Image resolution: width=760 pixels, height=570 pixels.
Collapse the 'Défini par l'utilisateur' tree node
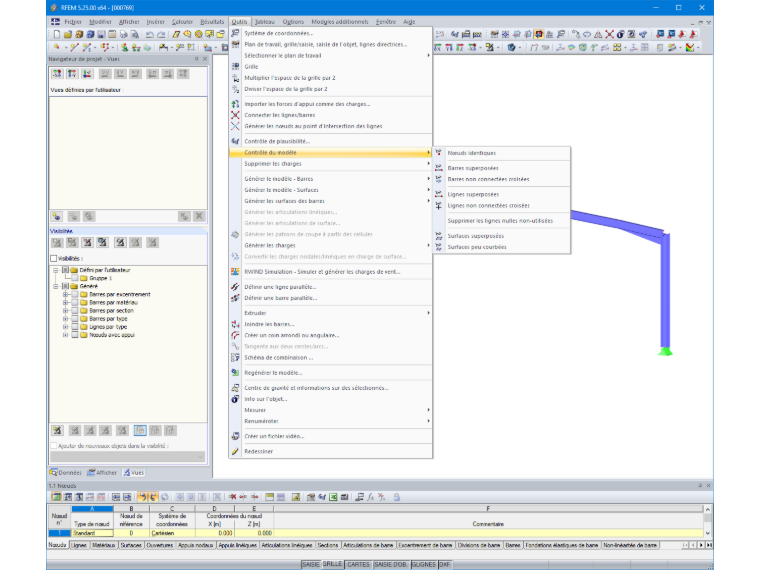coord(56,270)
